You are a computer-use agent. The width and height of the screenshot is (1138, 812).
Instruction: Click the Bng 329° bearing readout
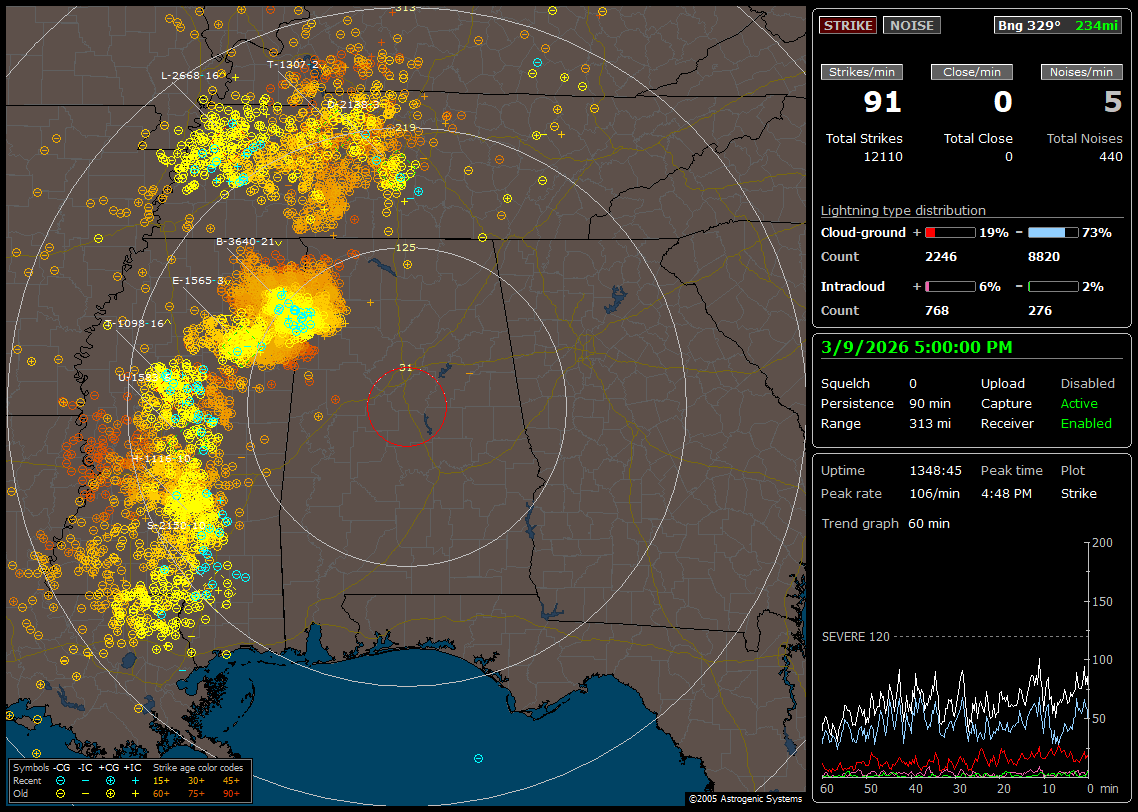(1028, 25)
